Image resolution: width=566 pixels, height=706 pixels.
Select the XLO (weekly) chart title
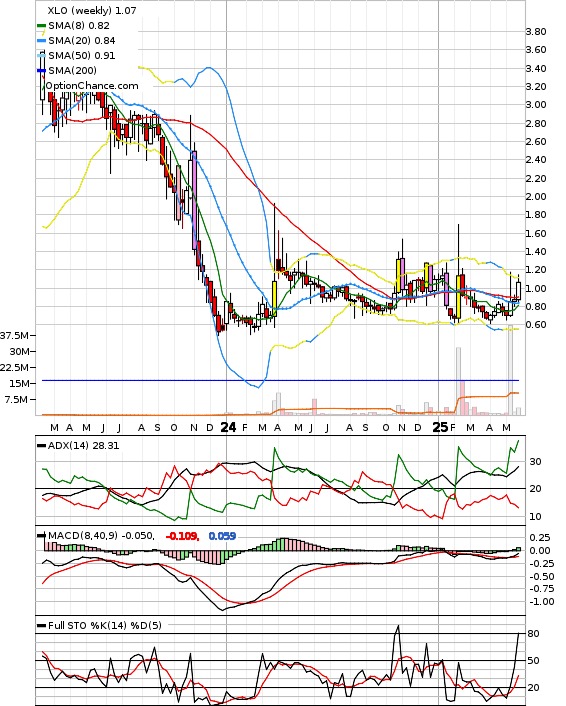91,10
